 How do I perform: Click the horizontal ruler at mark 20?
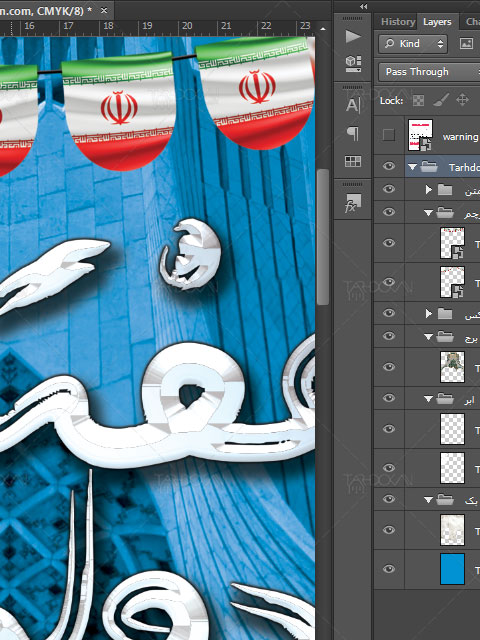pyautogui.click(x=187, y=26)
